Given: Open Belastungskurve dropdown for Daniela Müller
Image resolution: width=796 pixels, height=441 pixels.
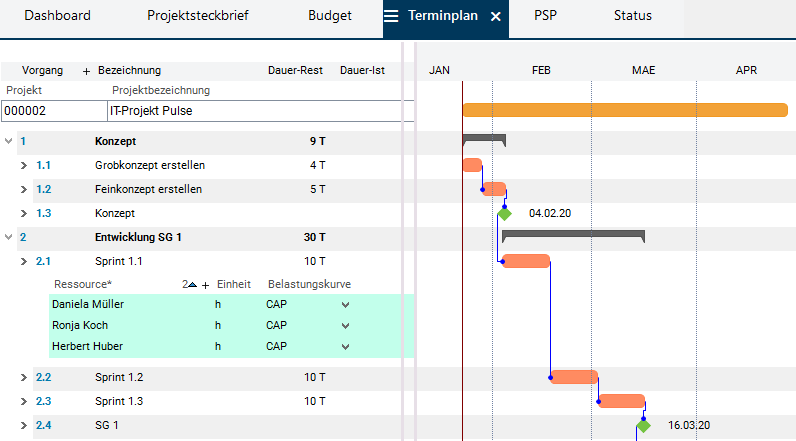Looking at the screenshot, I should (346, 304).
